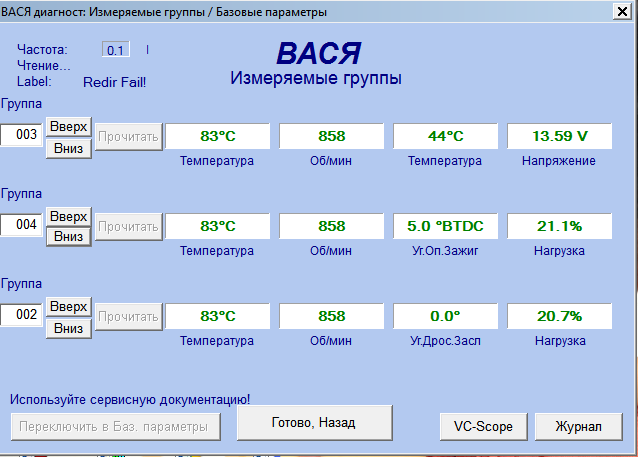The width and height of the screenshot is (638, 457).
Task: Click the Готово, Назад button
Action: click(x=315, y=423)
